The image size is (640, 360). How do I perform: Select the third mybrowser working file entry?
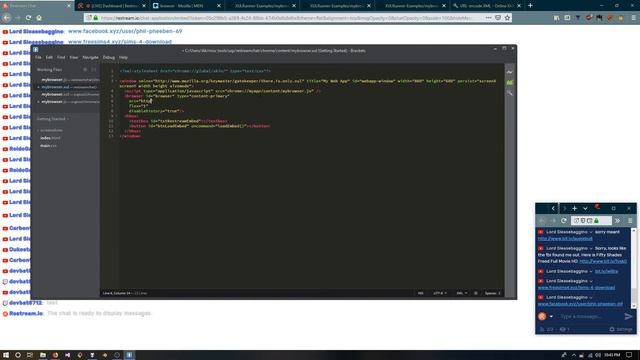(68, 94)
